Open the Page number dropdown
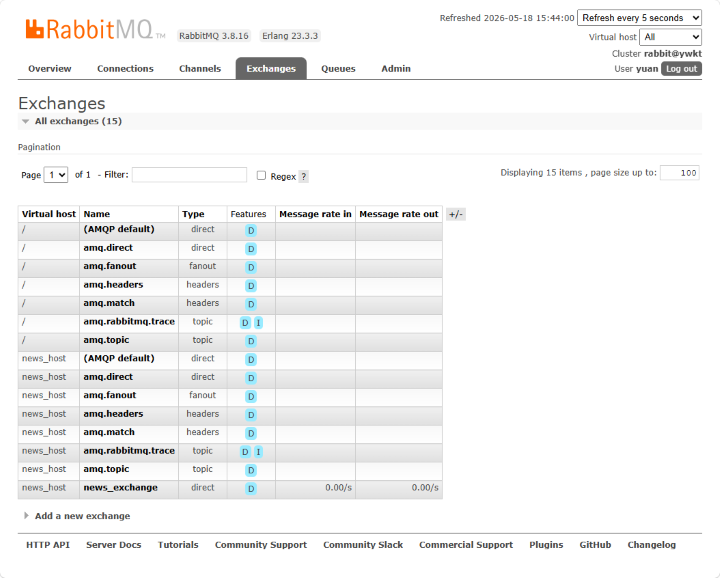Viewport: 720px width, 578px height. point(56,175)
